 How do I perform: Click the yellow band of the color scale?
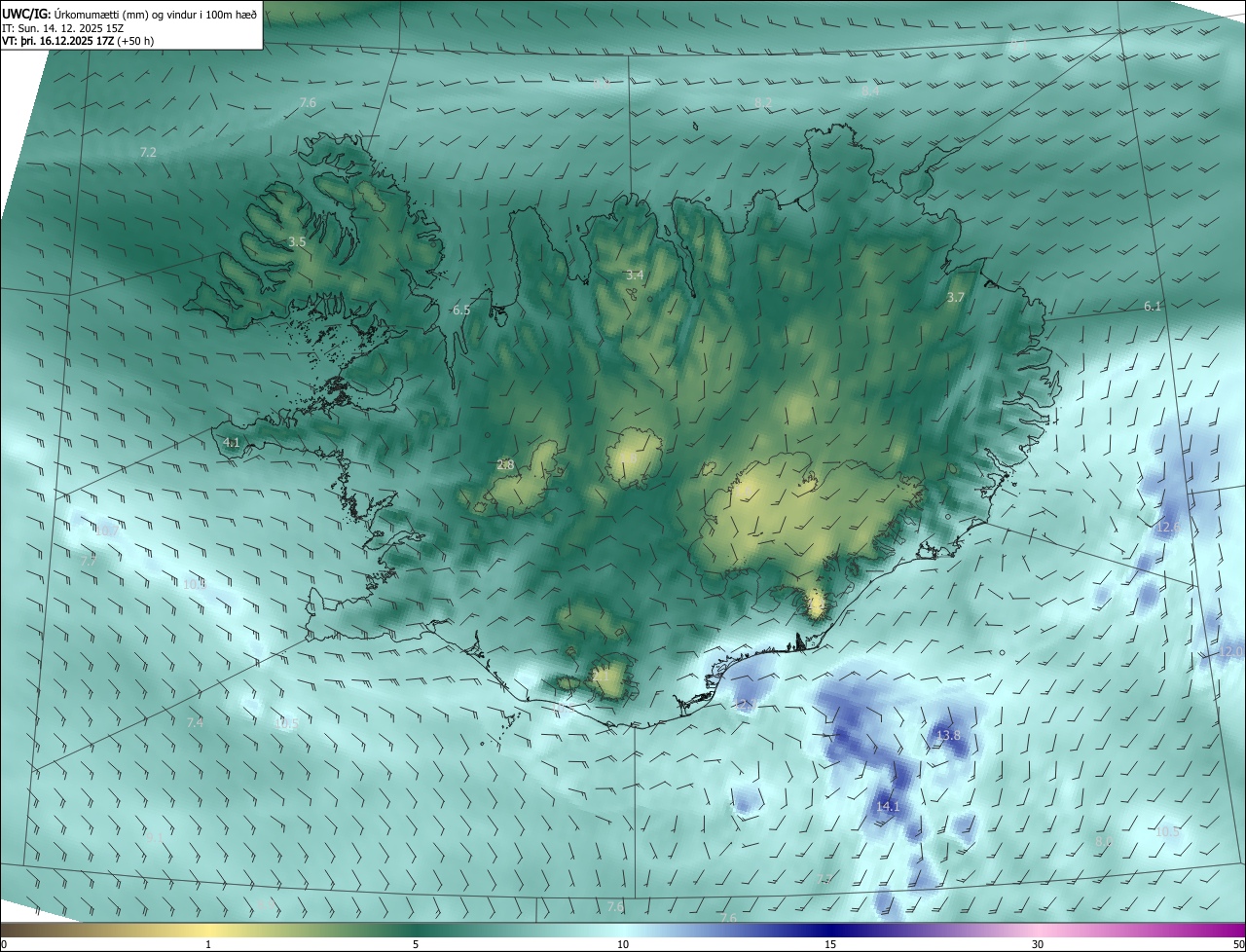pyautogui.click(x=209, y=931)
